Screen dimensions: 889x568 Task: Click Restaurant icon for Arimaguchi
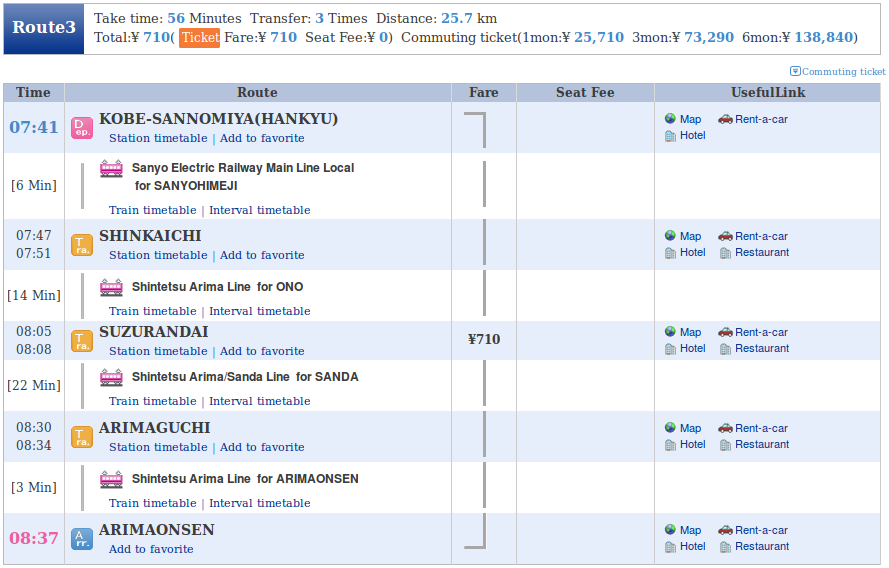click(725, 444)
